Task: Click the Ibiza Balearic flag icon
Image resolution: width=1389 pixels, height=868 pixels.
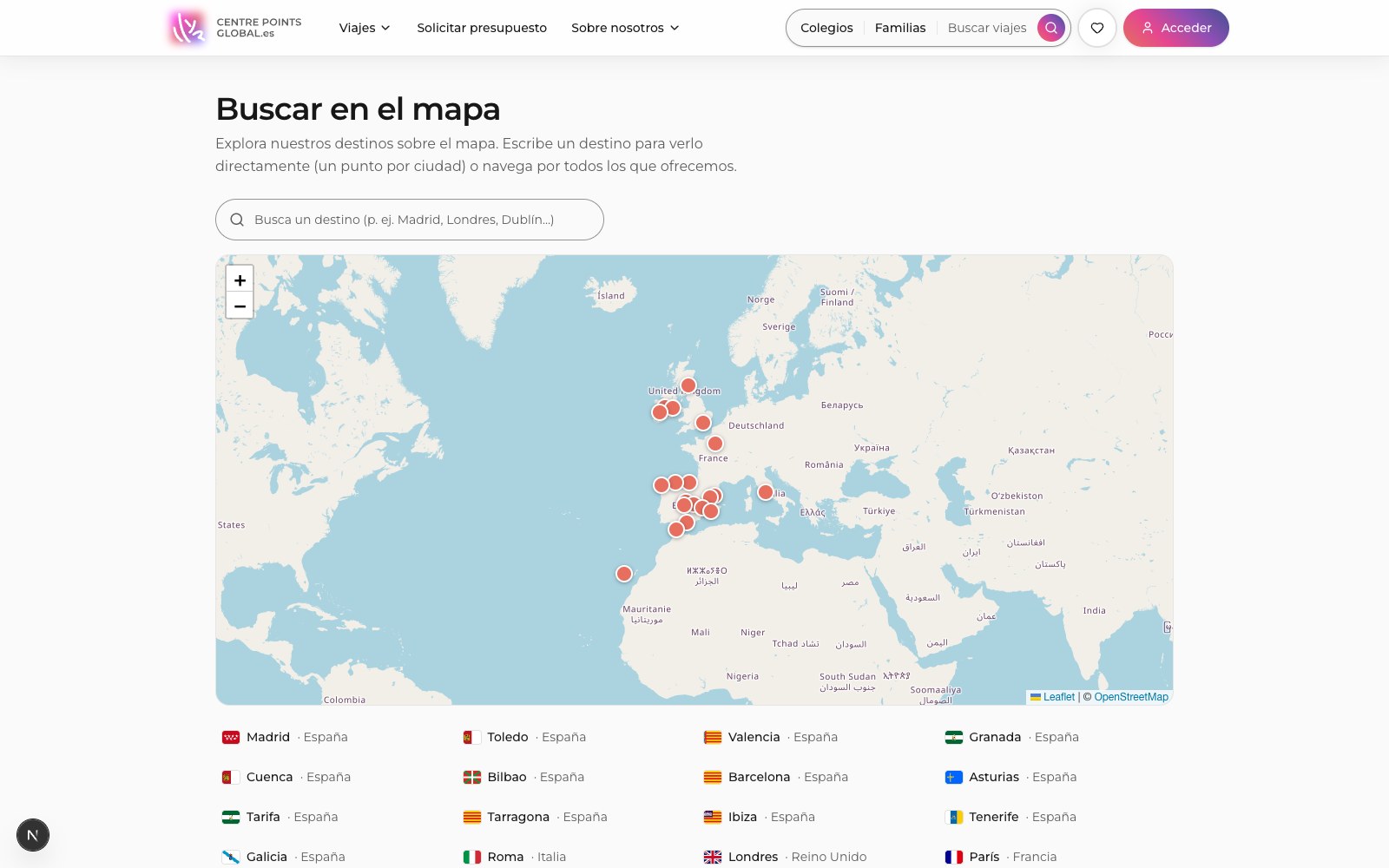Action: [x=713, y=817]
